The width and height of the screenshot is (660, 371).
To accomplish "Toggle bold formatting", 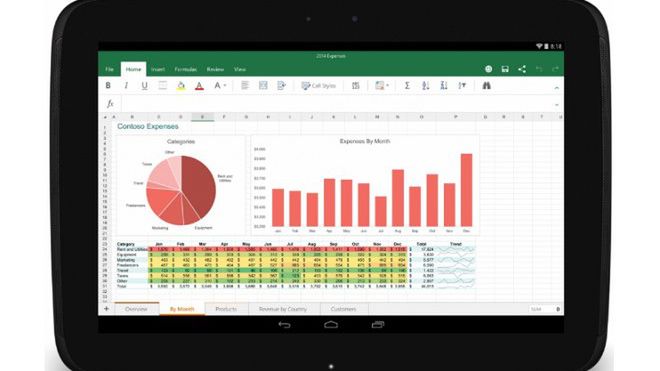I will point(108,85).
